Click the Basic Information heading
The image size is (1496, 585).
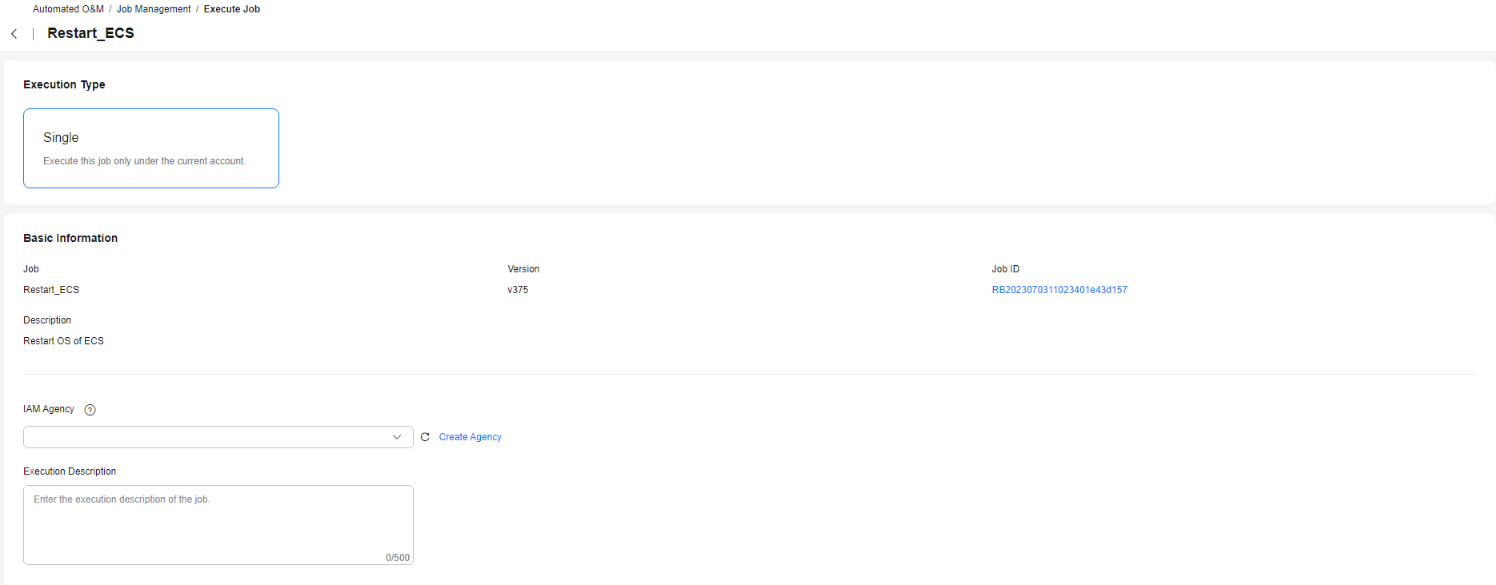click(71, 238)
